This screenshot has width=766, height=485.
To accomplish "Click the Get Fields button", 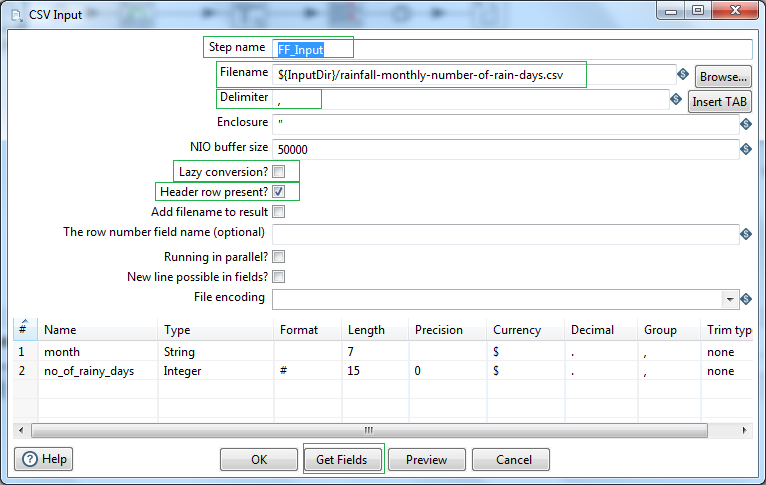I will point(341,460).
